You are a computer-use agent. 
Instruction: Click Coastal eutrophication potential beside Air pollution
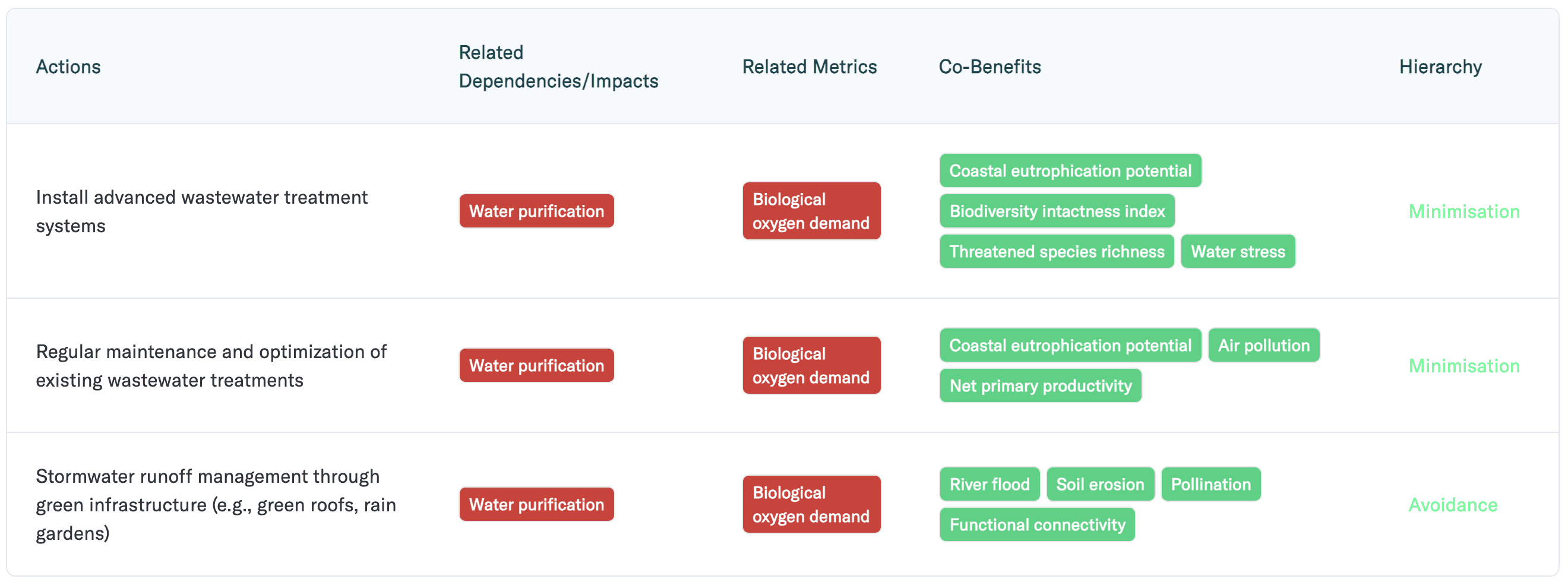tap(1070, 345)
